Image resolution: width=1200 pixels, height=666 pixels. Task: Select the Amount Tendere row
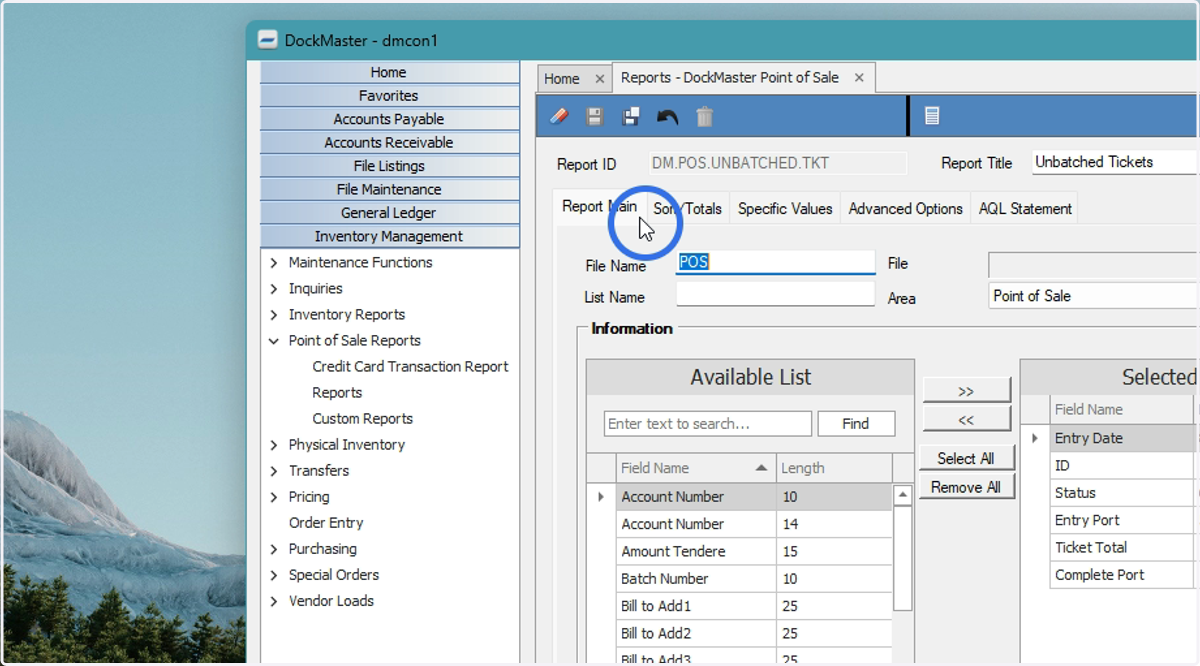752,552
